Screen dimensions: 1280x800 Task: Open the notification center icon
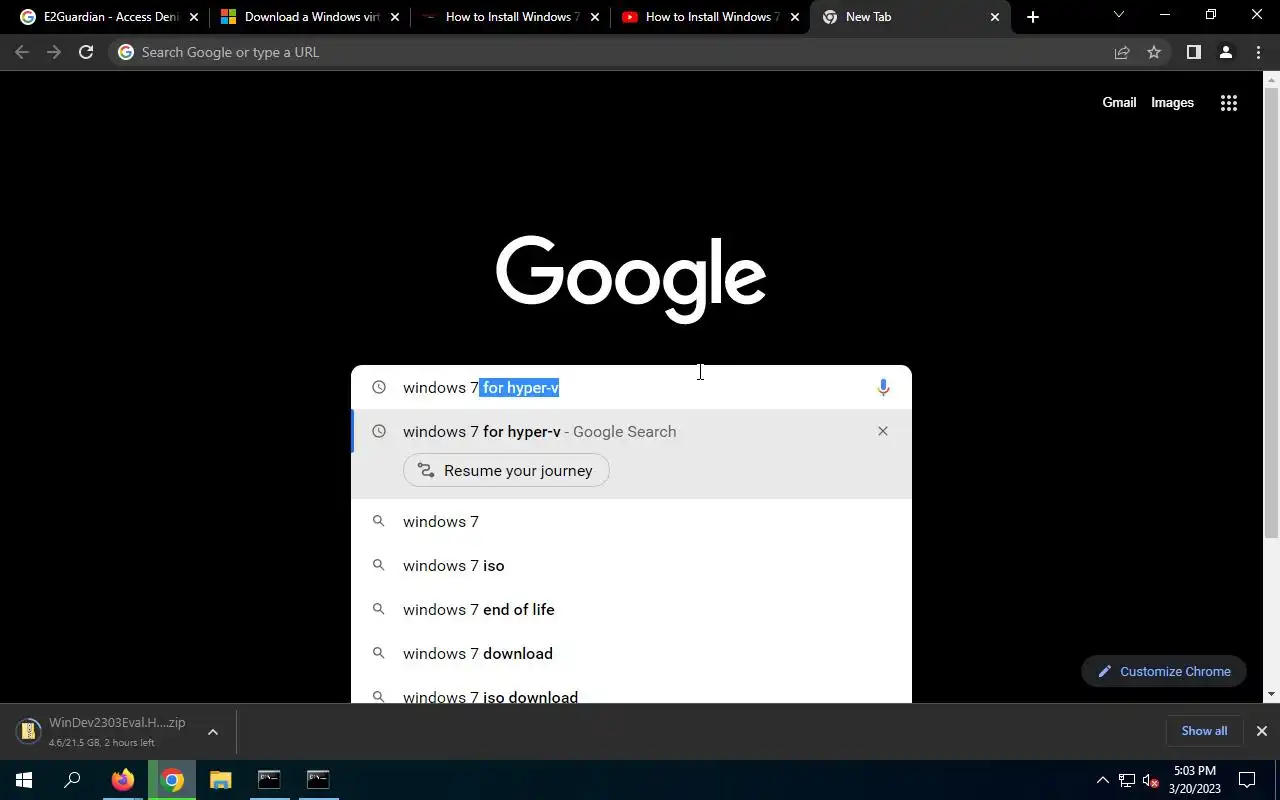pos(1247,780)
